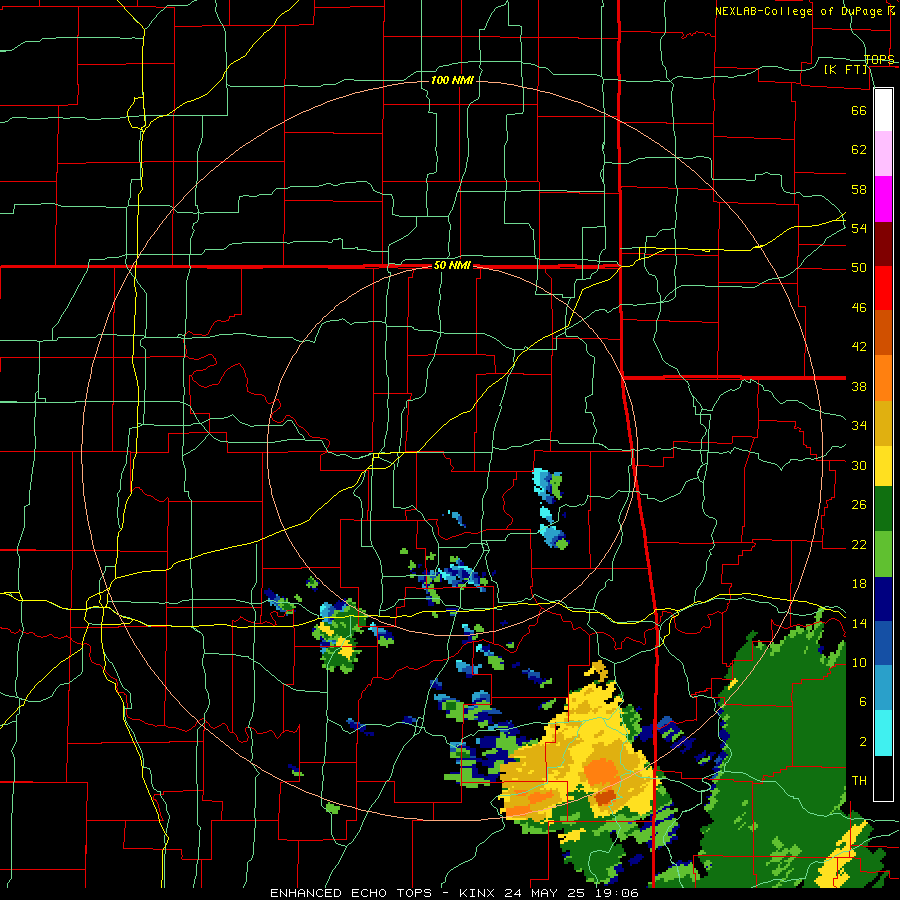
Task: Click the "50" legend value
Action: point(859,268)
